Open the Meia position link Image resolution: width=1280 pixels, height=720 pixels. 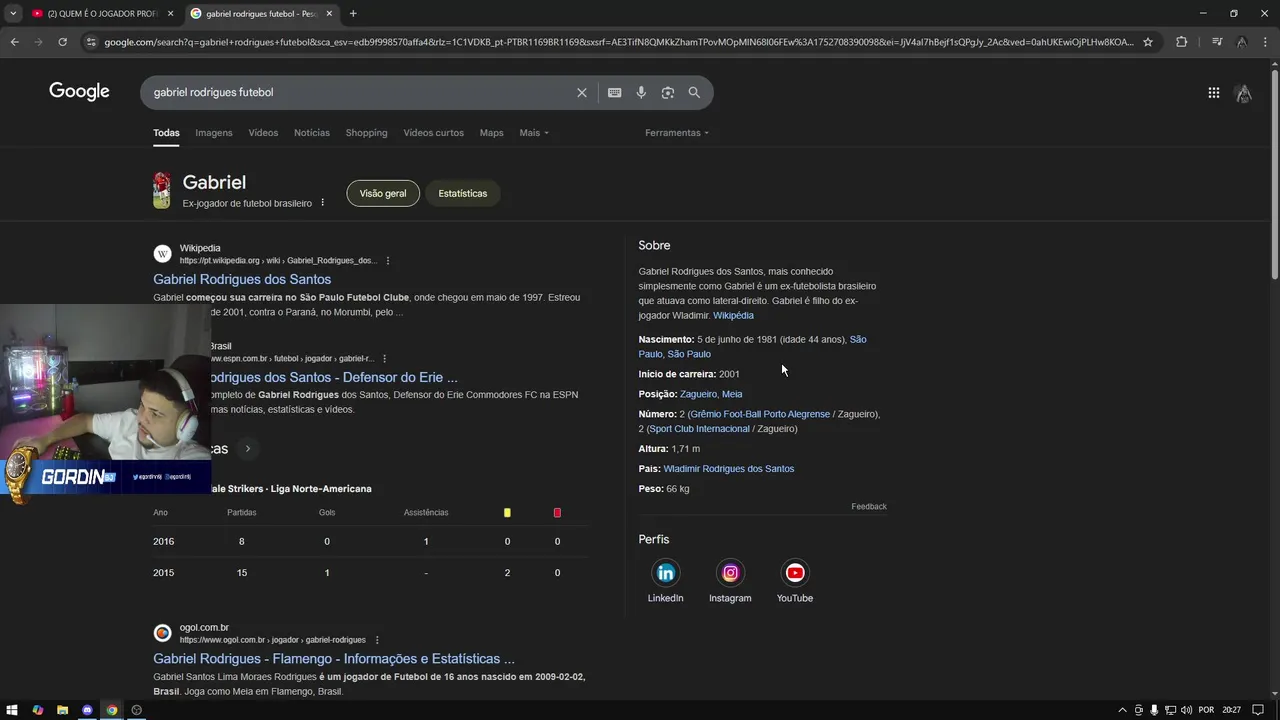(732, 394)
